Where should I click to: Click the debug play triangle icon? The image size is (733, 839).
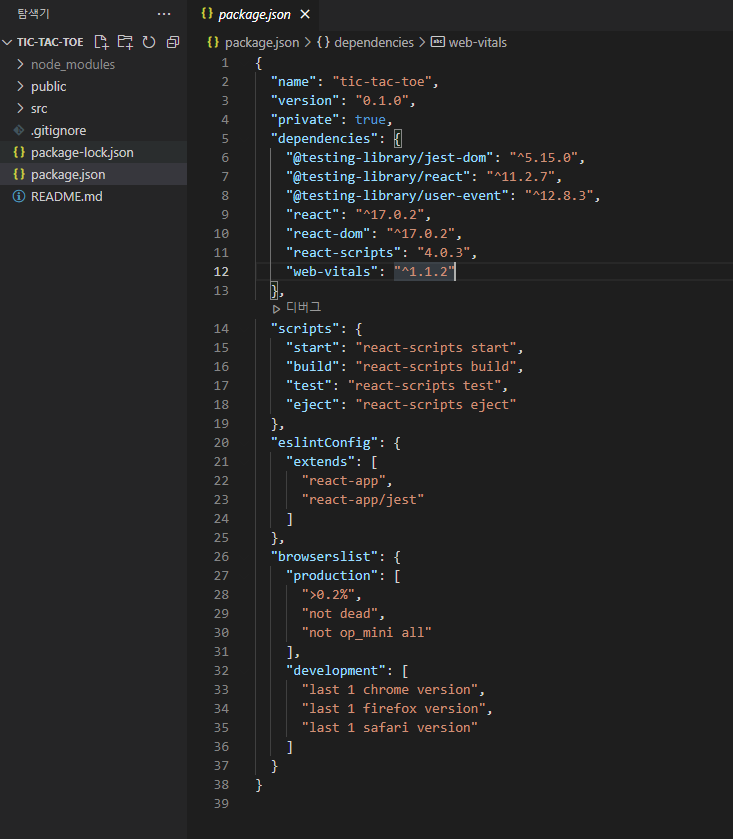click(x=276, y=309)
